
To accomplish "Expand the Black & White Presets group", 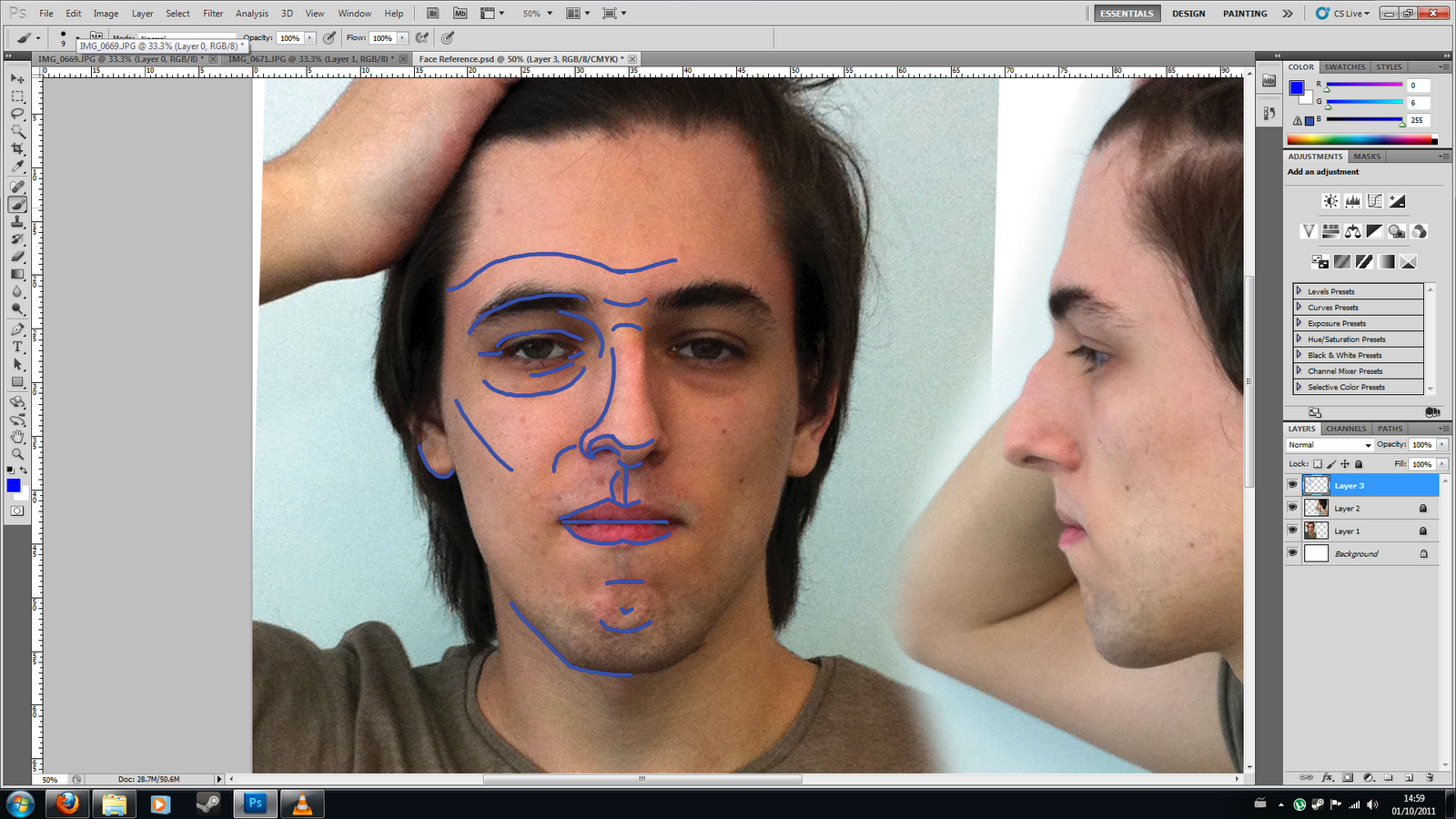I will 1299,355.
